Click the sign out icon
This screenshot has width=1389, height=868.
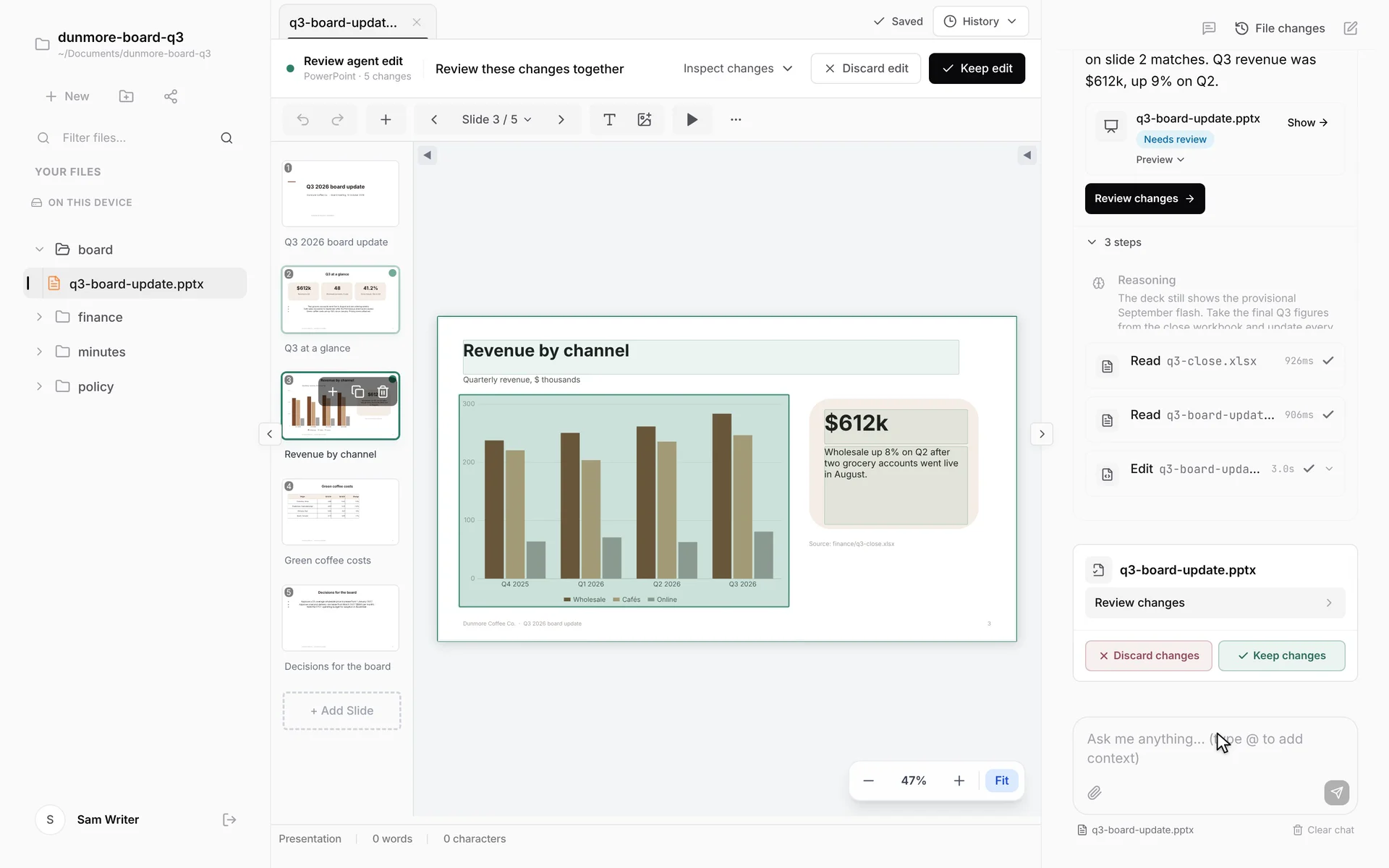point(229,820)
